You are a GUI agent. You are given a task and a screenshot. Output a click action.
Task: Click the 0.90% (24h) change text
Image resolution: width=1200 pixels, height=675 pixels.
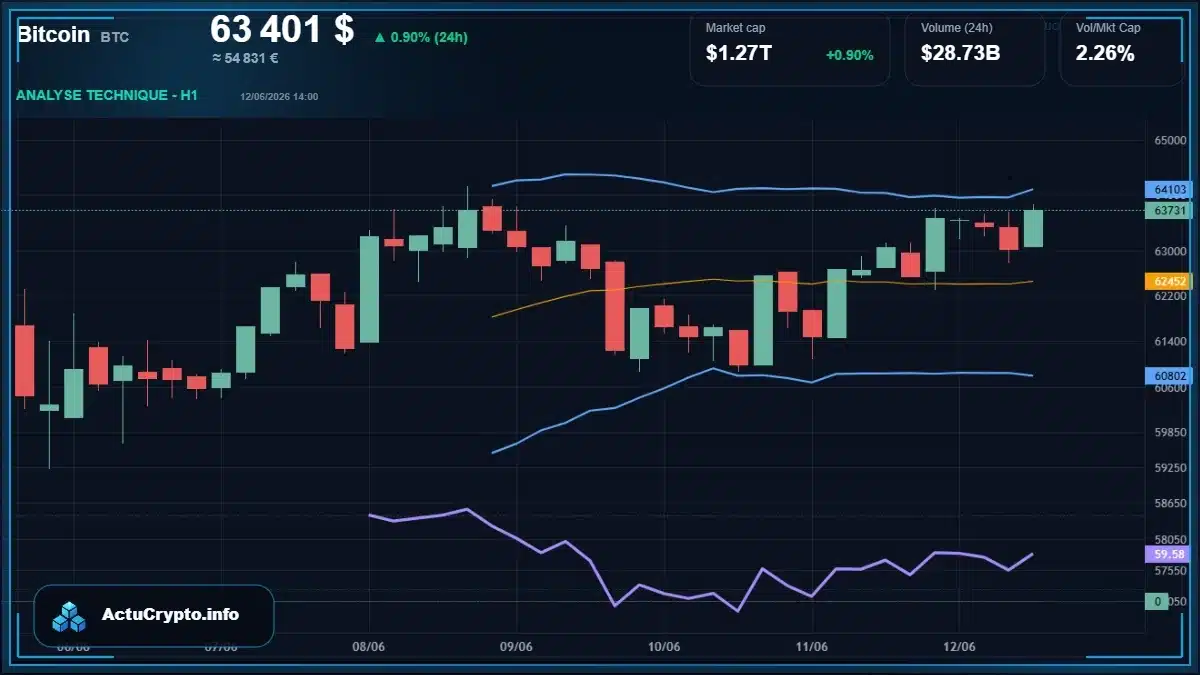(x=429, y=38)
